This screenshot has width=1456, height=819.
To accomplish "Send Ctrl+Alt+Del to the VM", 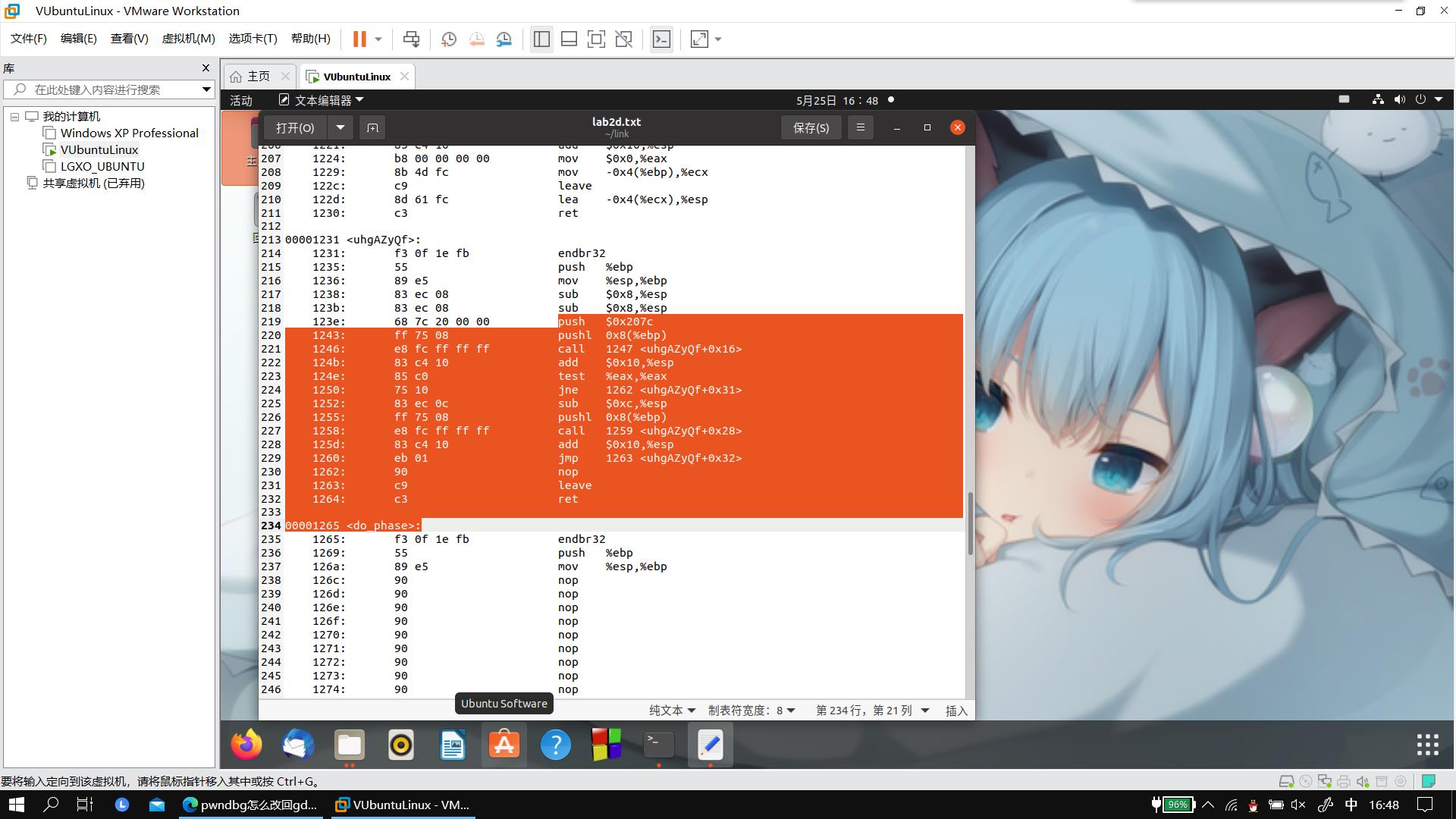I will (411, 39).
